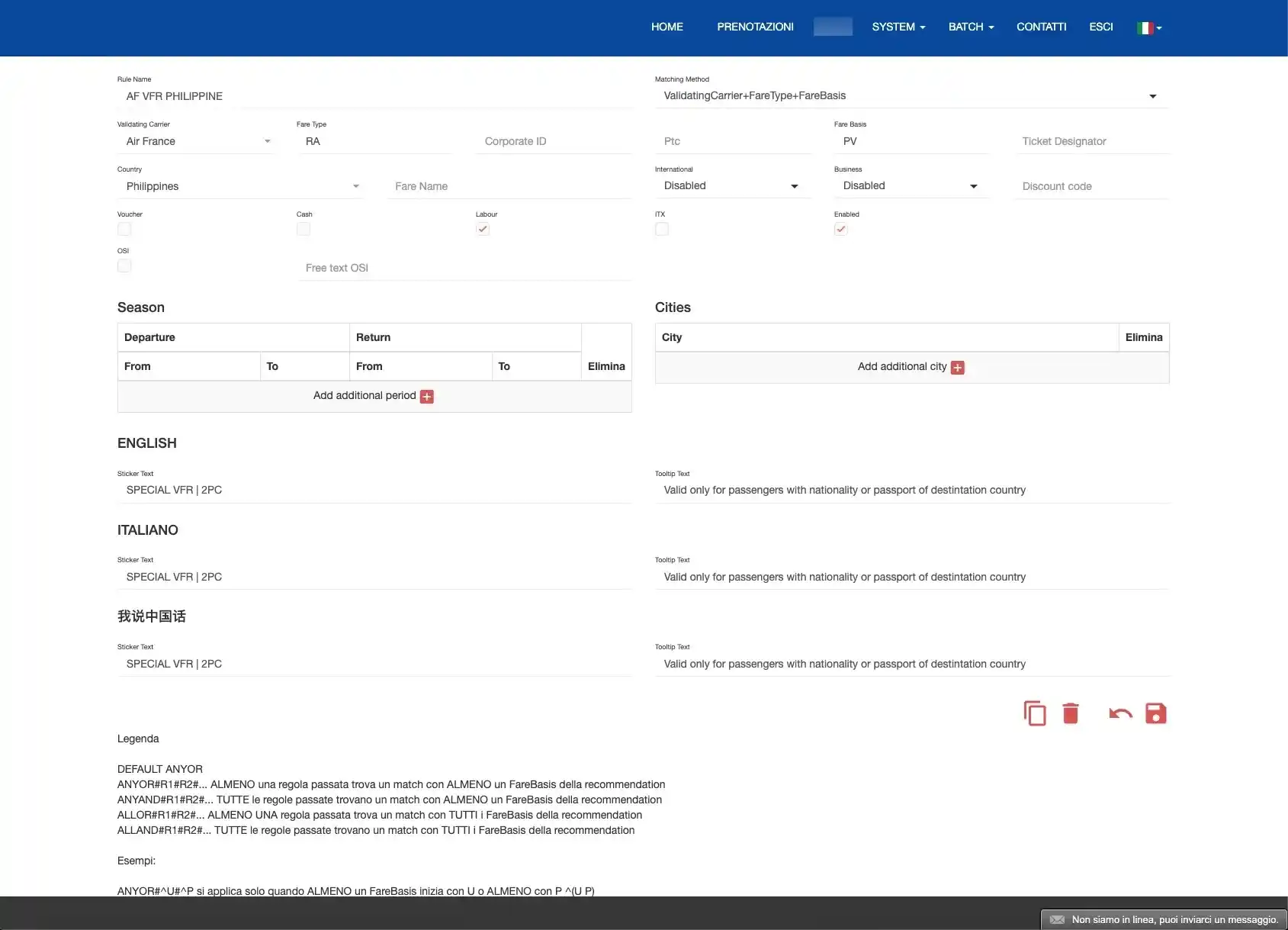This screenshot has width=1288, height=930.
Task: Click ESCI to log out
Action: [x=1100, y=27]
